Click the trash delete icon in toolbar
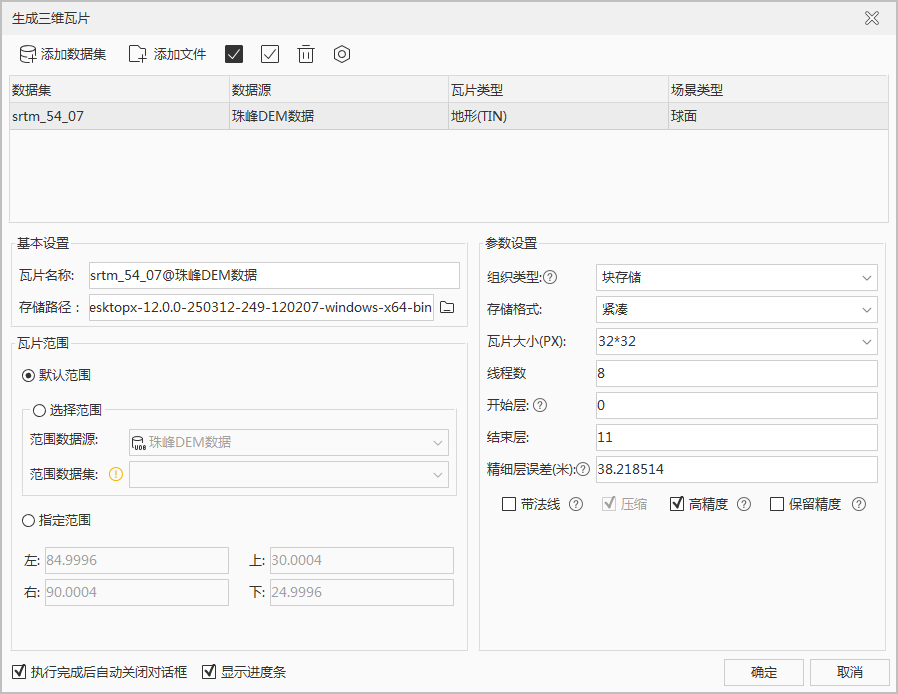This screenshot has width=898, height=694. click(x=306, y=54)
